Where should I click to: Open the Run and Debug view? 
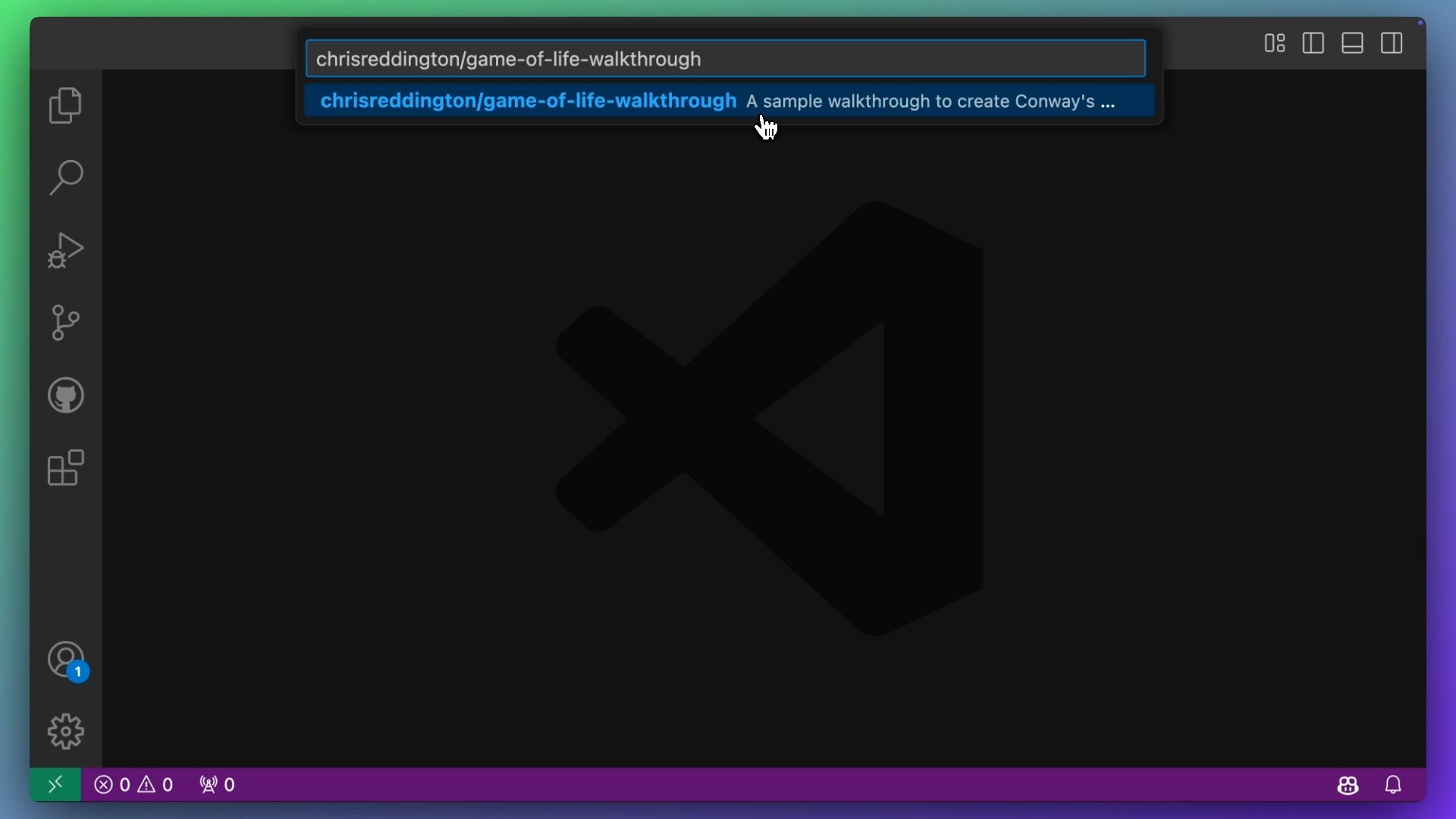pyautogui.click(x=66, y=250)
